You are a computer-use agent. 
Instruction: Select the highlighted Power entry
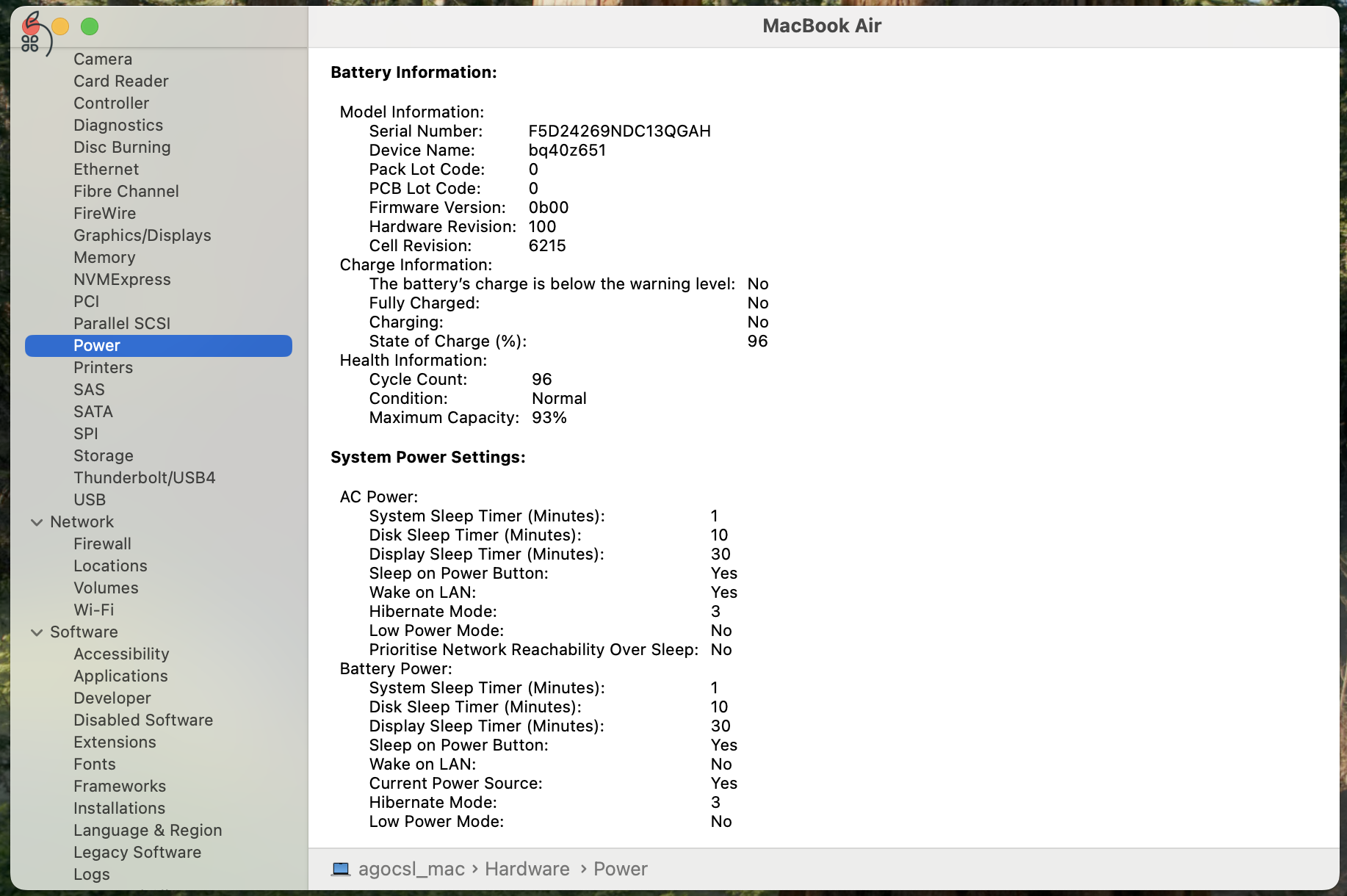click(159, 346)
